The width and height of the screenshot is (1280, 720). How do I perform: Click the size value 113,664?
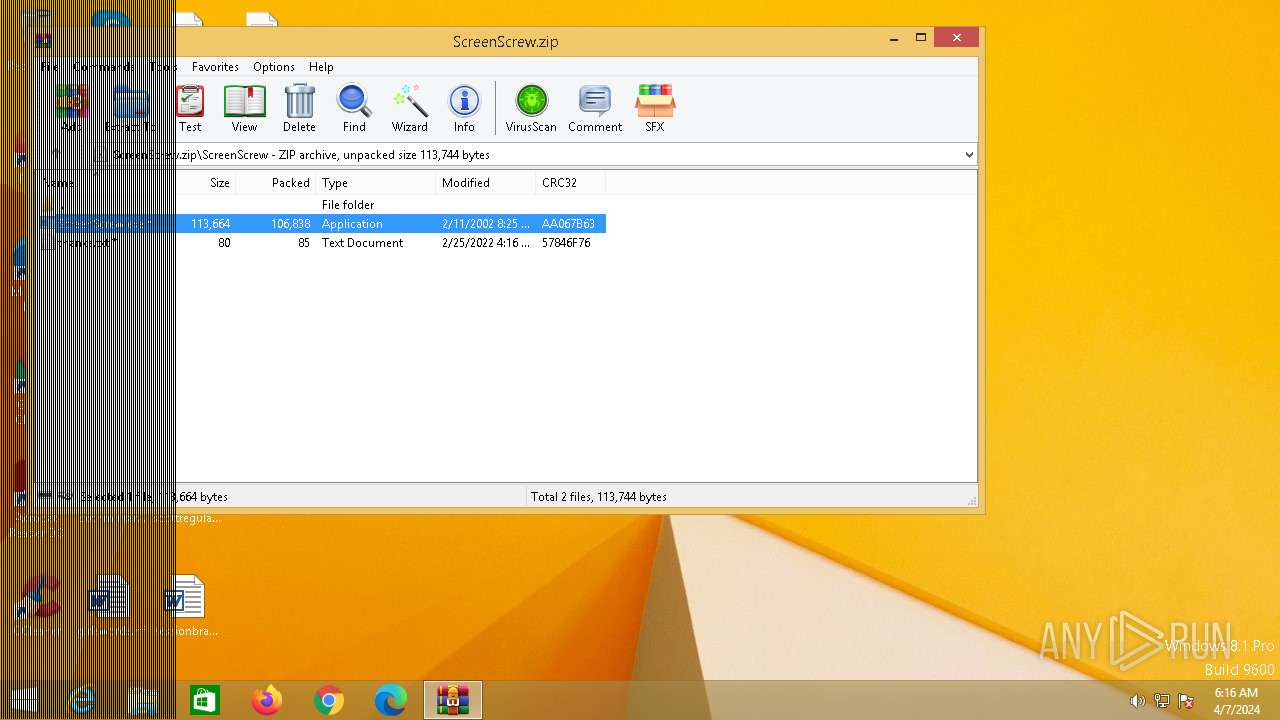tap(210, 224)
